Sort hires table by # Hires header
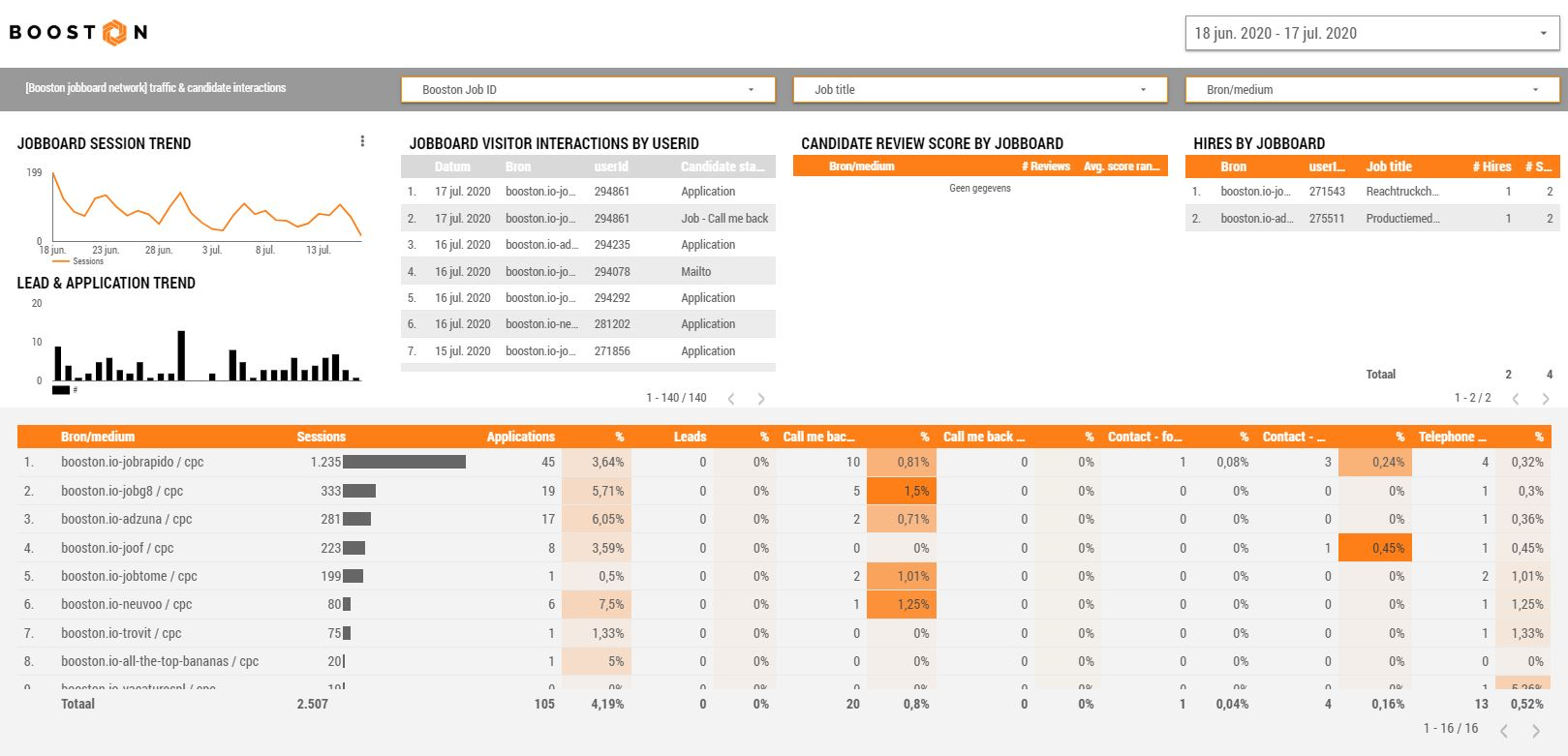 click(1491, 166)
